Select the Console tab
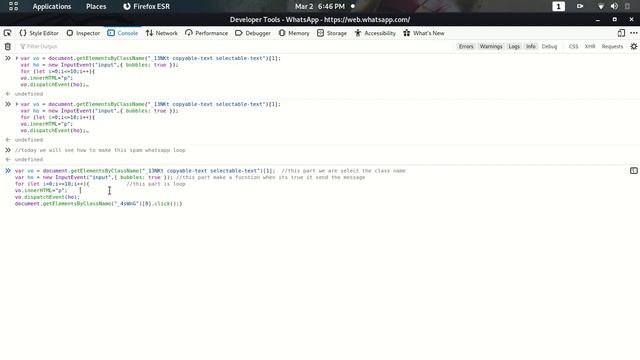This screenshot has width=640, height=360. (122, 33)
